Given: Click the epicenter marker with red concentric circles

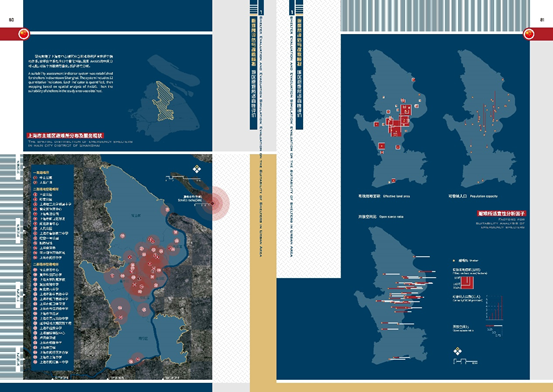Looking at the screenshot, I should coord(212,204).
